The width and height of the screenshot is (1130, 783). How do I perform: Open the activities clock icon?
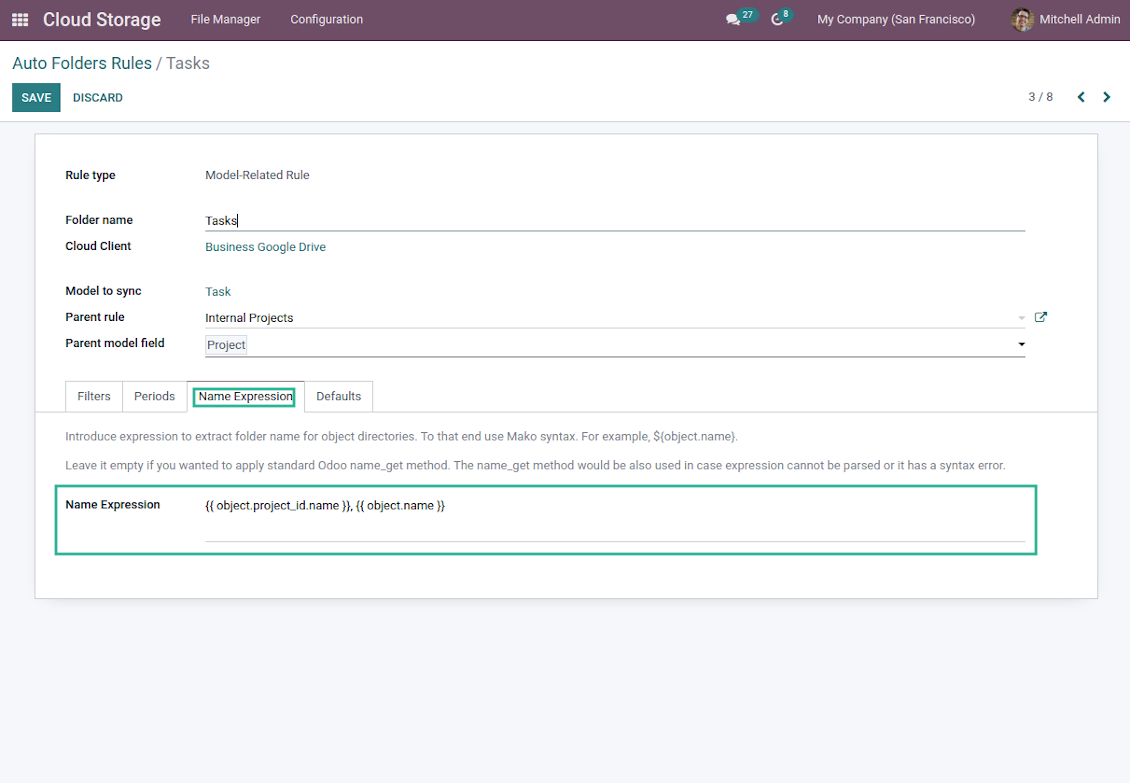point(778,20)
